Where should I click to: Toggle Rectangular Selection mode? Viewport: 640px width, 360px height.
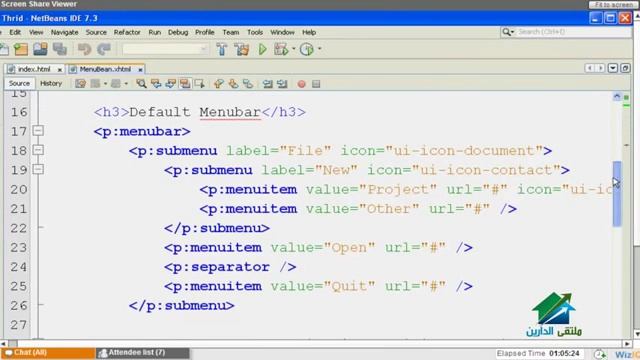pos(200,84)
